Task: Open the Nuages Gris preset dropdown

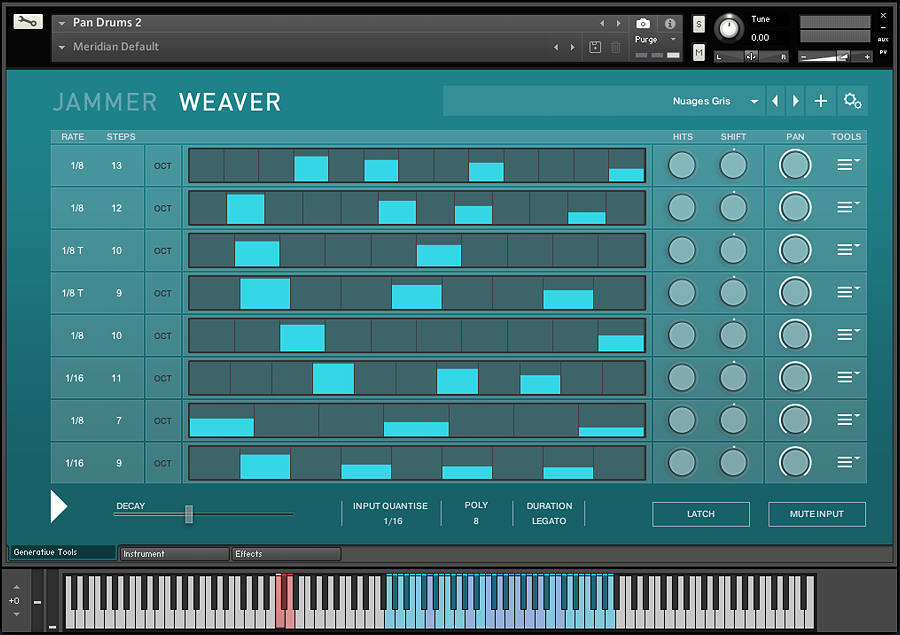Action: pyautogui.click(x=754, y=102)
